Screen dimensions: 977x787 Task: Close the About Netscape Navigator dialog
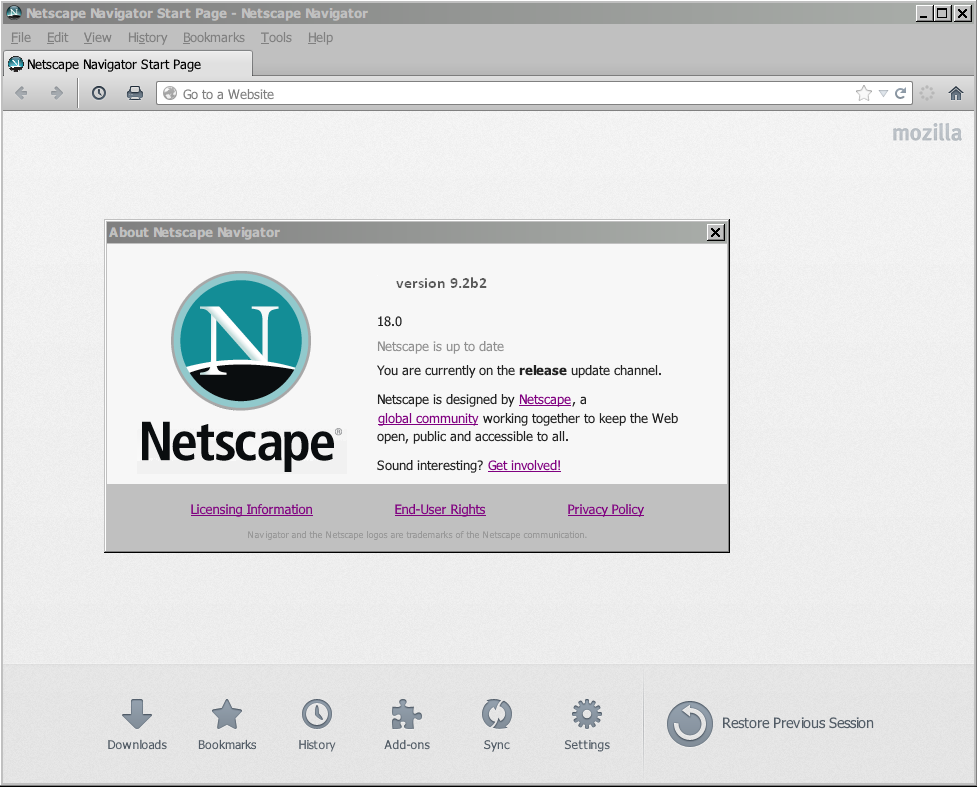[715, 232]
